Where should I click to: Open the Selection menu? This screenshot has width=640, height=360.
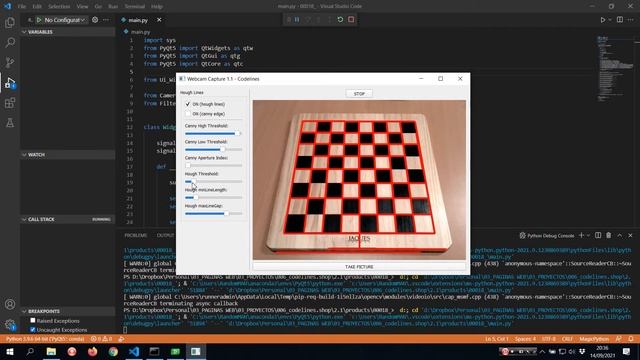pyautogui.click(x=59, y=7)
